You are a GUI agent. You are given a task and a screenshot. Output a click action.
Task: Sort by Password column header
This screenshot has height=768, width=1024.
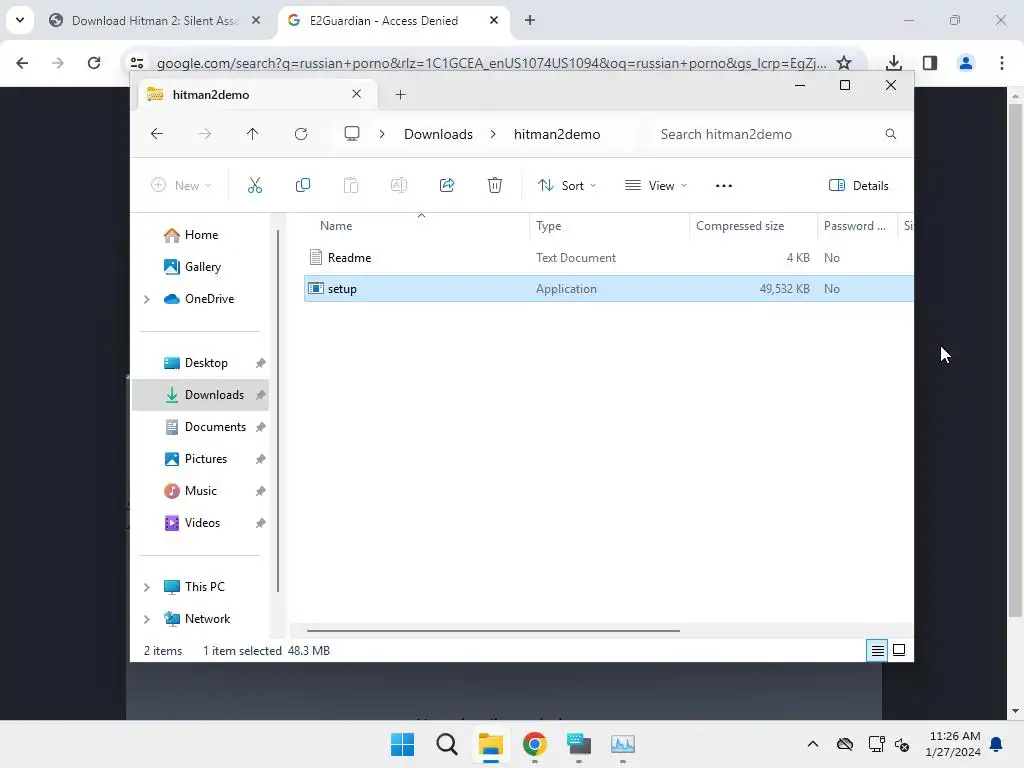(855, 226)
